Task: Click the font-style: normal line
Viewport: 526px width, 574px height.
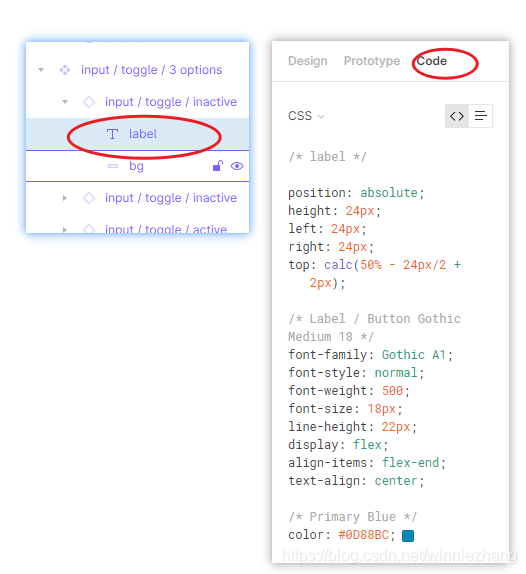Action: click(x=356, y=373)
